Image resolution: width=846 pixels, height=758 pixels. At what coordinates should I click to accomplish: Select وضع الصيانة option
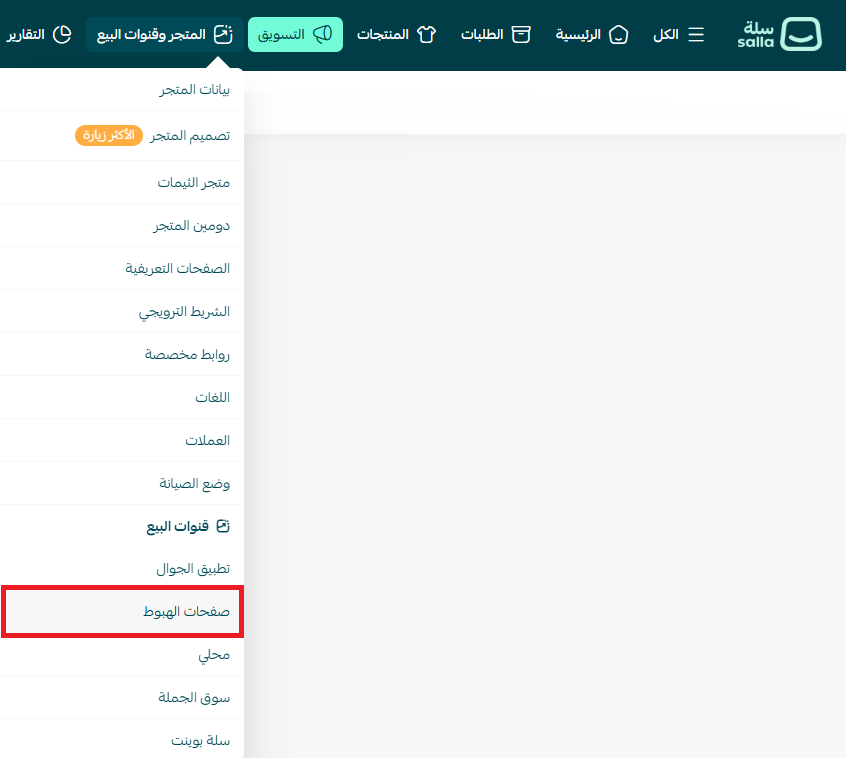[122, 483]
